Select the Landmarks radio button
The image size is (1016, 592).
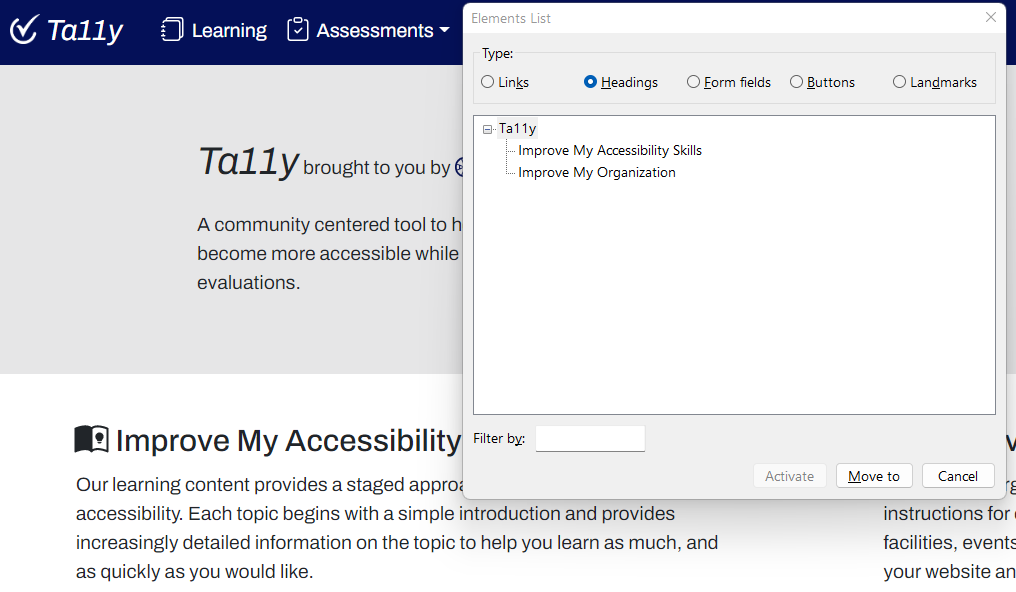point(899,82)
